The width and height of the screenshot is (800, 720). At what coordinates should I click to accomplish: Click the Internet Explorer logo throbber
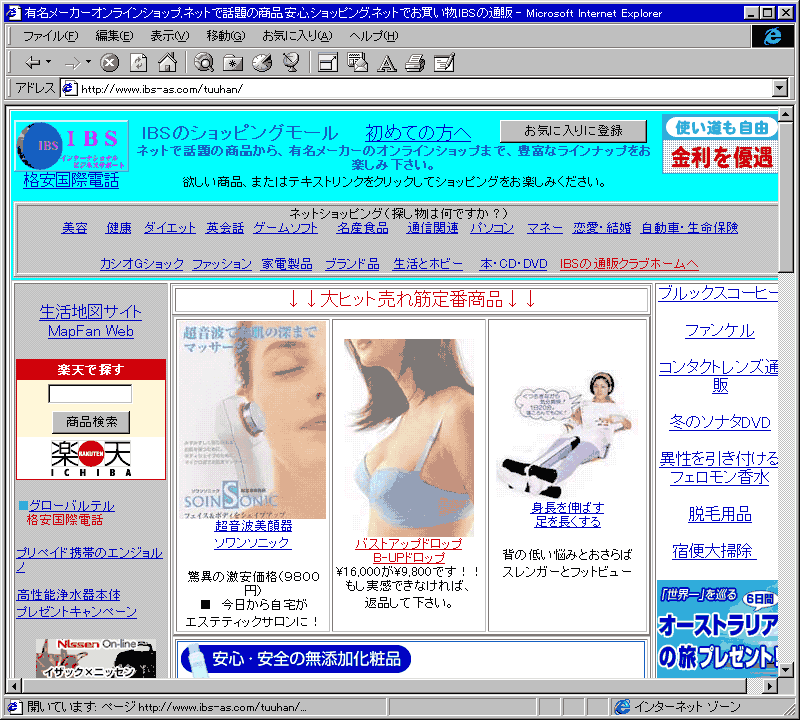pos(772,36)
